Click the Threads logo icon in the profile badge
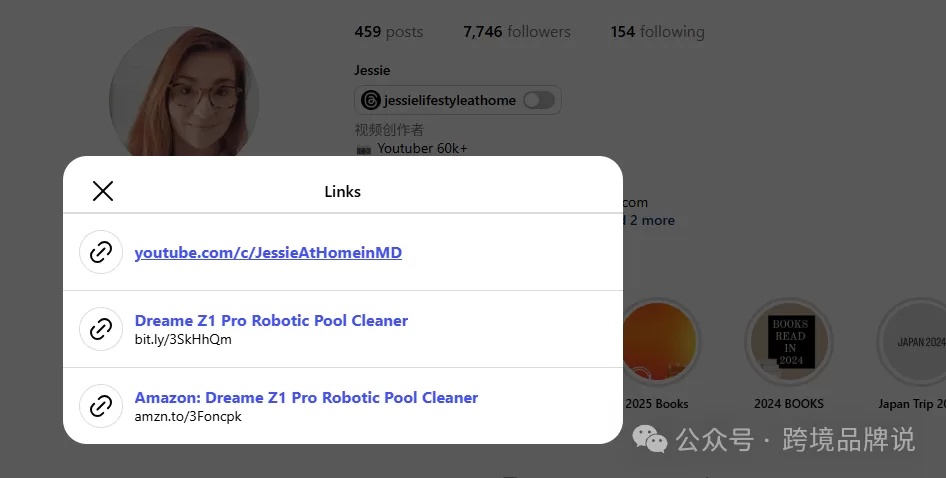The width and height of the screenshot is (946, 478). [371, 100]
